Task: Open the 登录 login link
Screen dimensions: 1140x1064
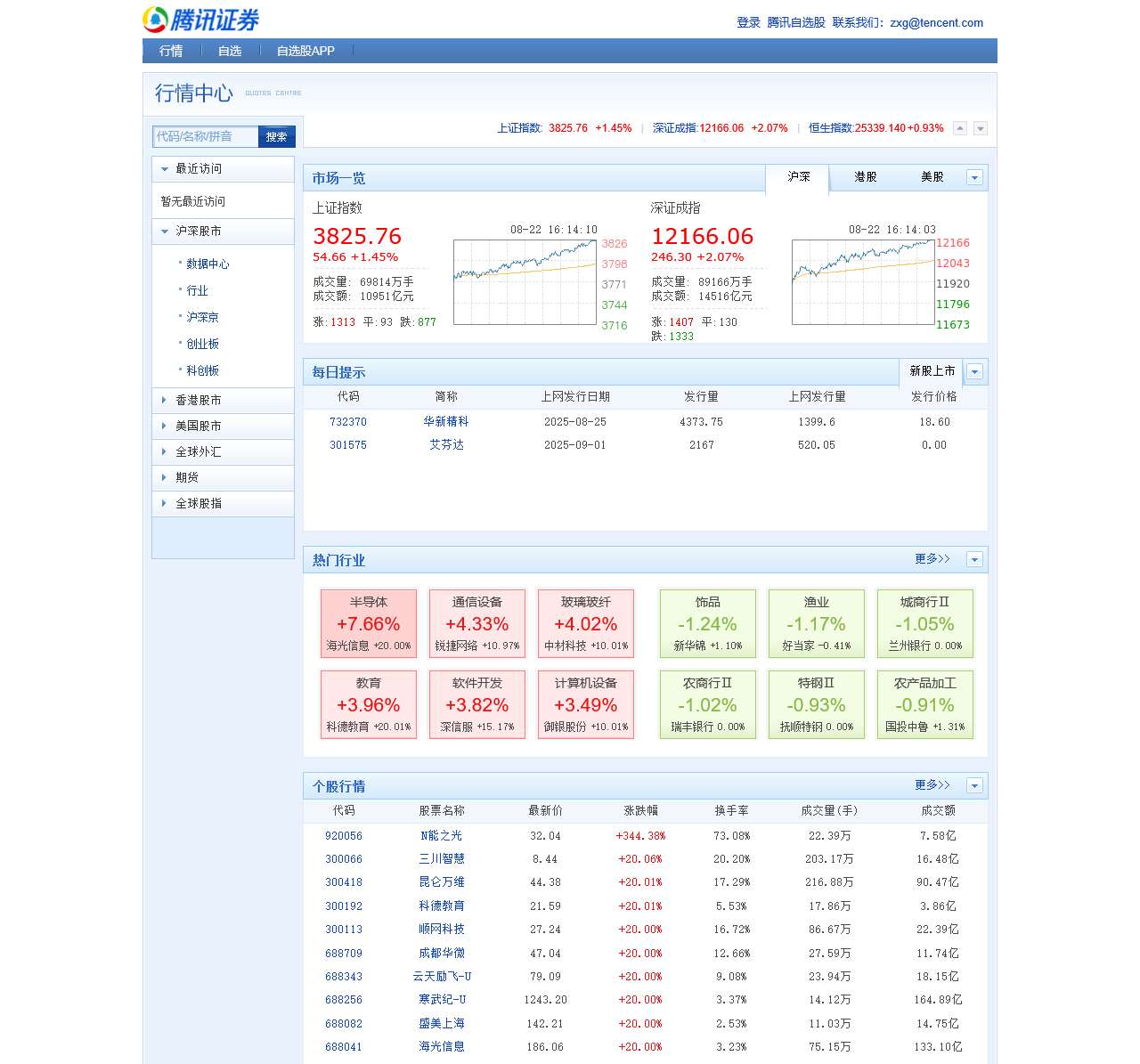Action: pos(748,23)
